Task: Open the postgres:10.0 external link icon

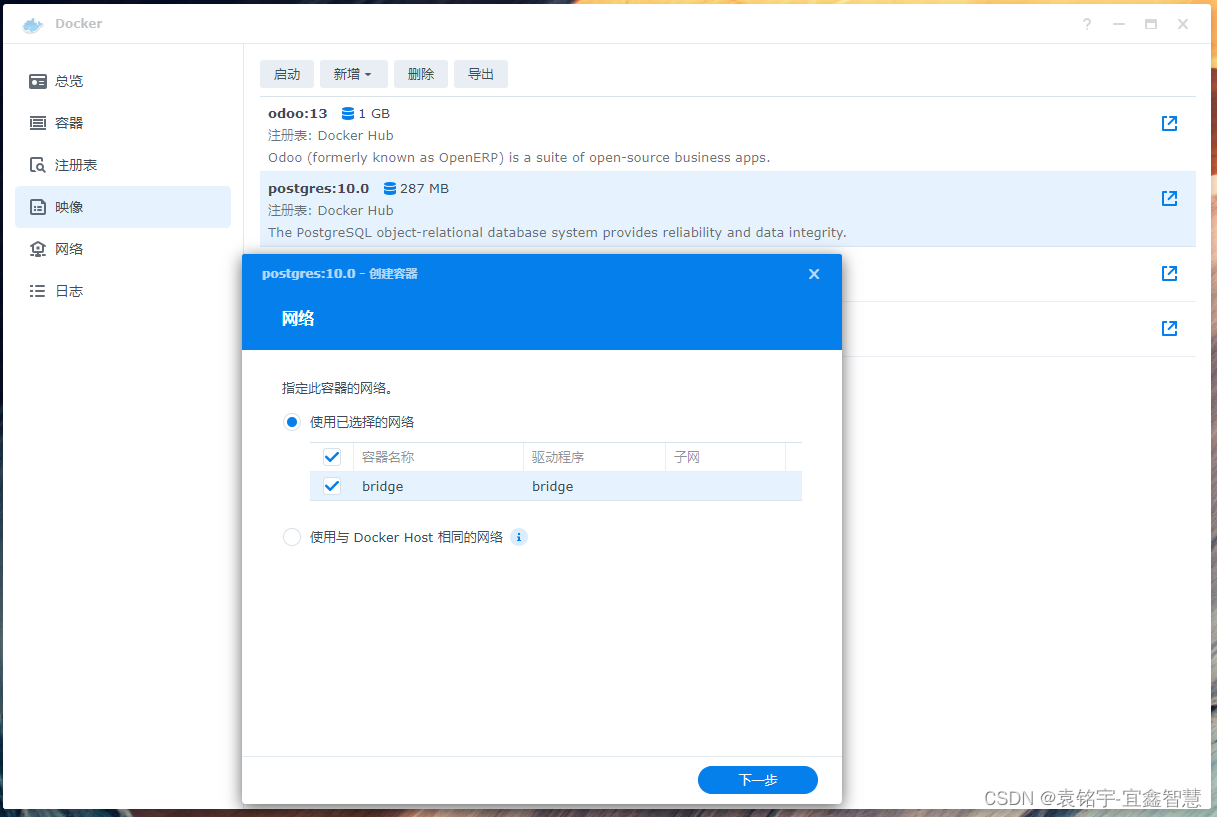Action: (x=1169, y=199)
